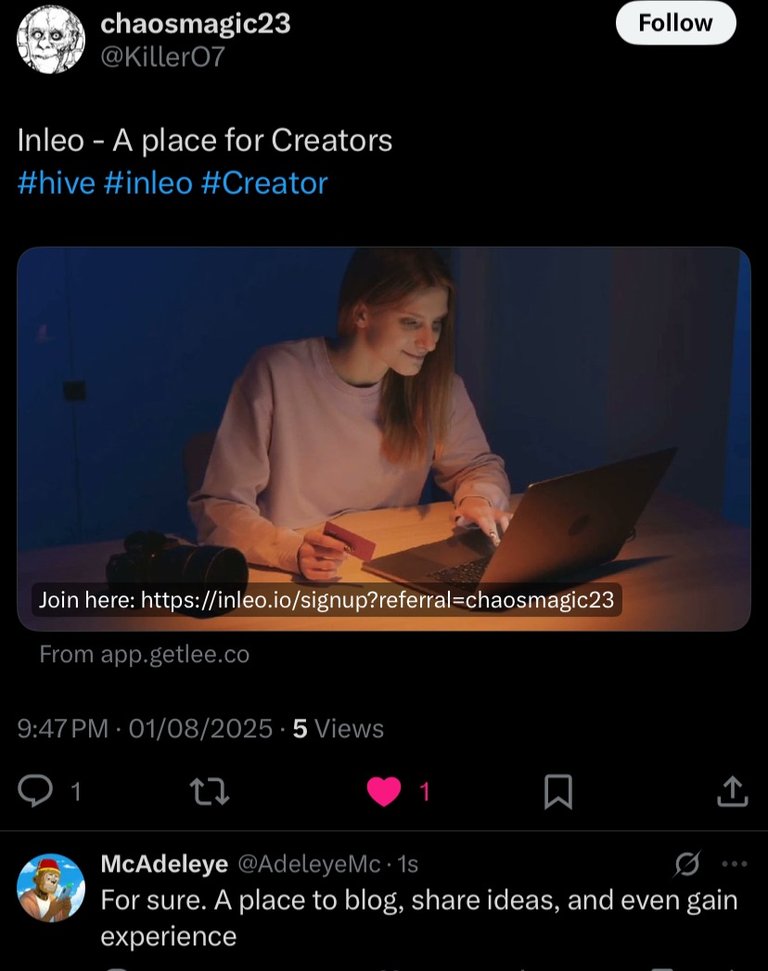Click the 9:47 PM post timestamp

tap(63, 729)
